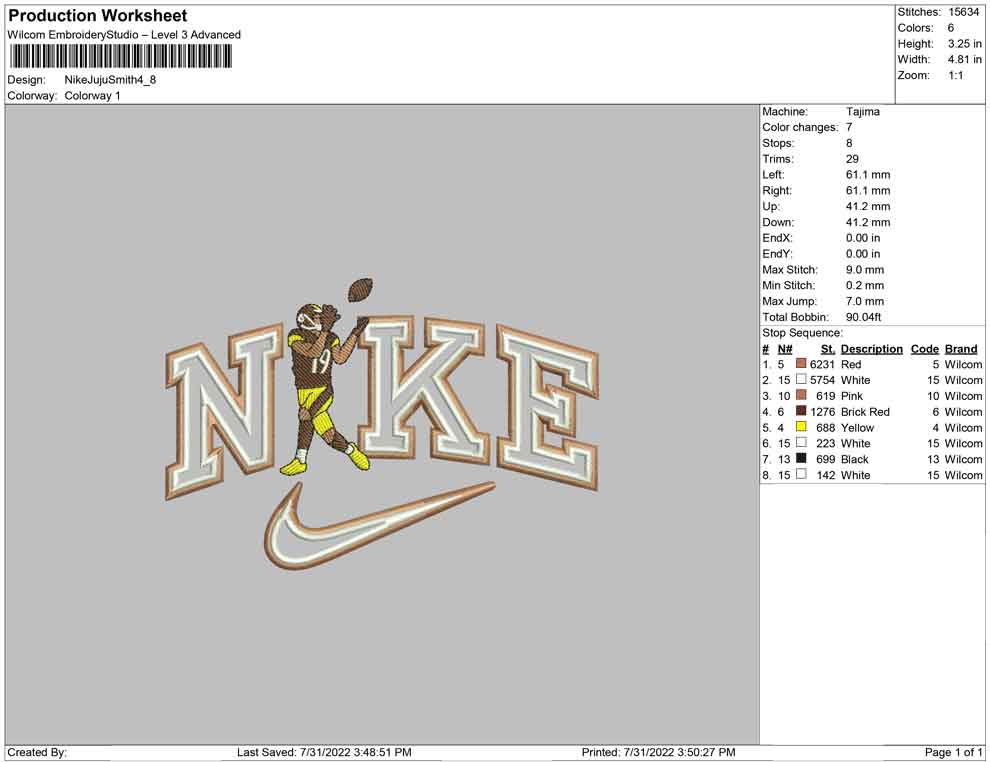Click the 'Code' column header
This screenshot has height=762, width=990.
[924, 348]
